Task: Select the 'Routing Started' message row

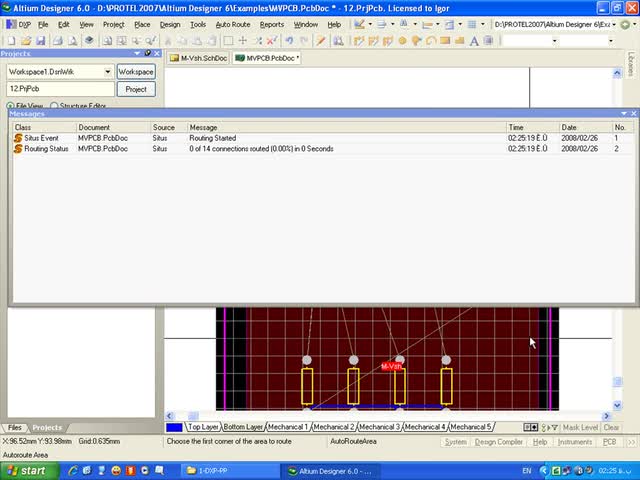Action: point(322,138)
